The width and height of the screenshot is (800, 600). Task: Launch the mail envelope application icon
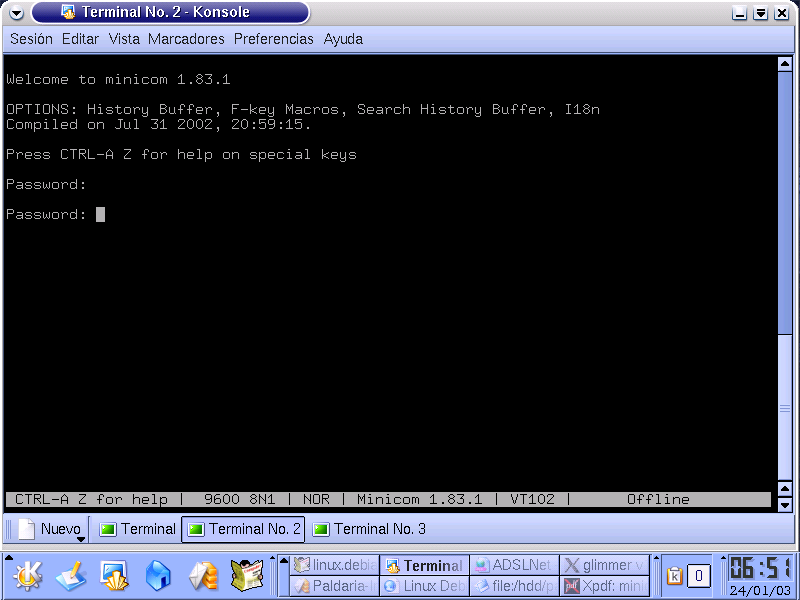click(x=203, y=577)
